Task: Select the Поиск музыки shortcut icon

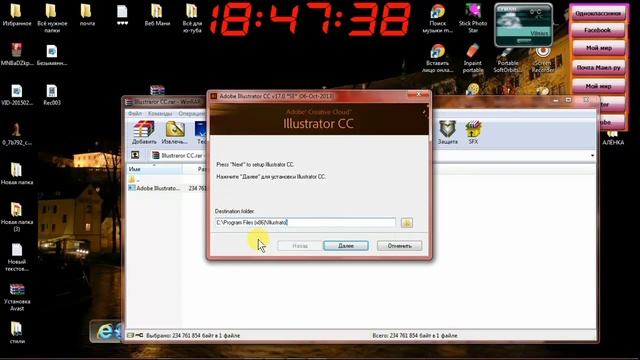Action: coord(438,18)
